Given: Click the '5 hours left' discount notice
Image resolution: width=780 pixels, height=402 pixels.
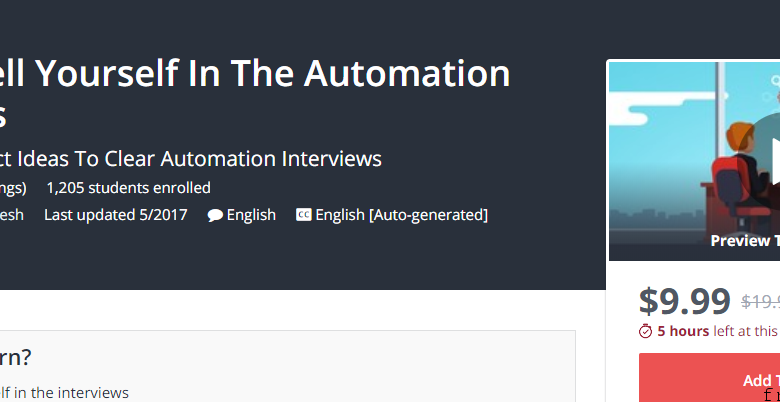Looking at the screenshot, I should 717,331.
